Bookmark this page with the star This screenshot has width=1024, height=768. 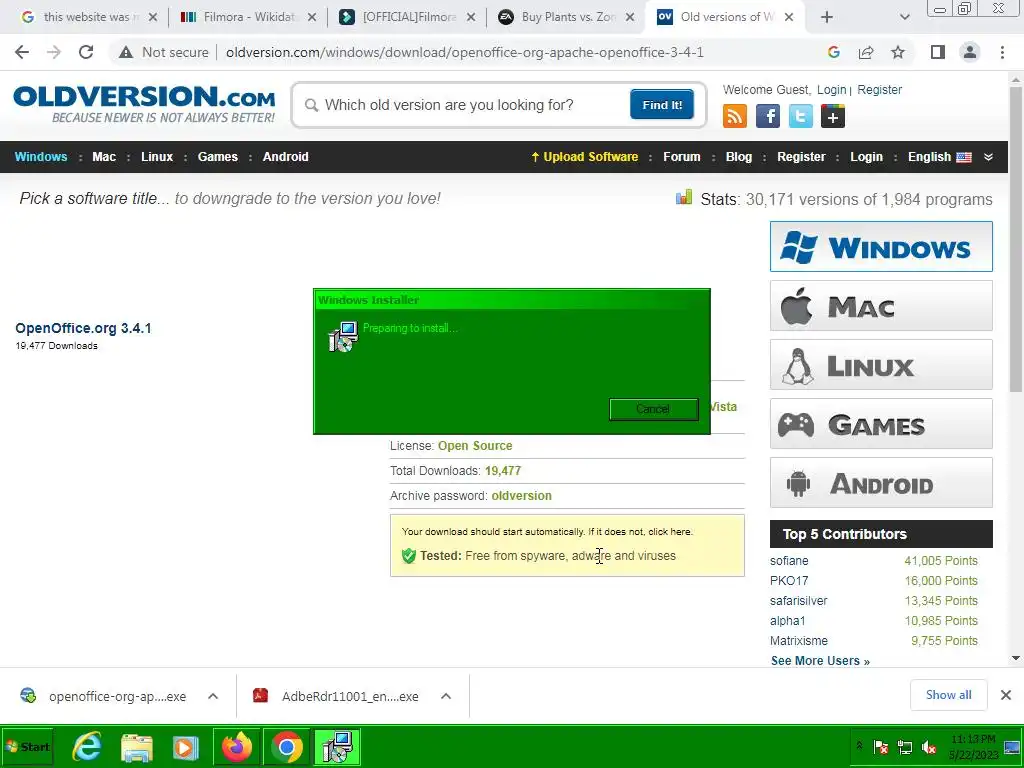pos(898,52)
